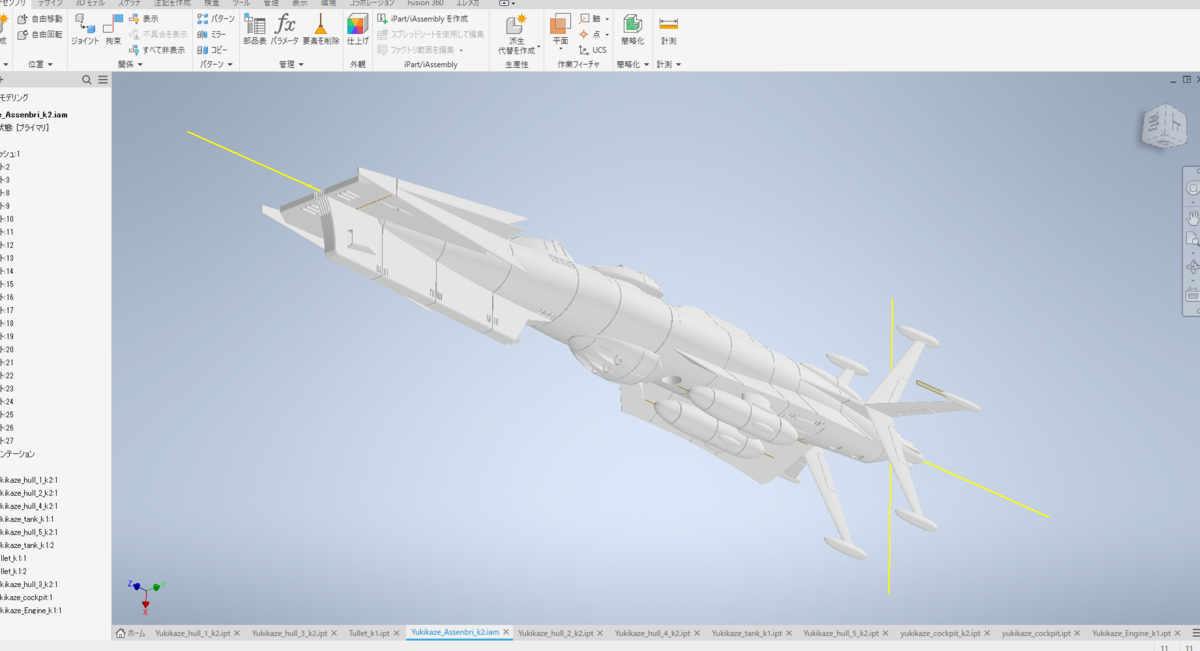Select the Pan hand tool in navigation bar

point(1192,216)
